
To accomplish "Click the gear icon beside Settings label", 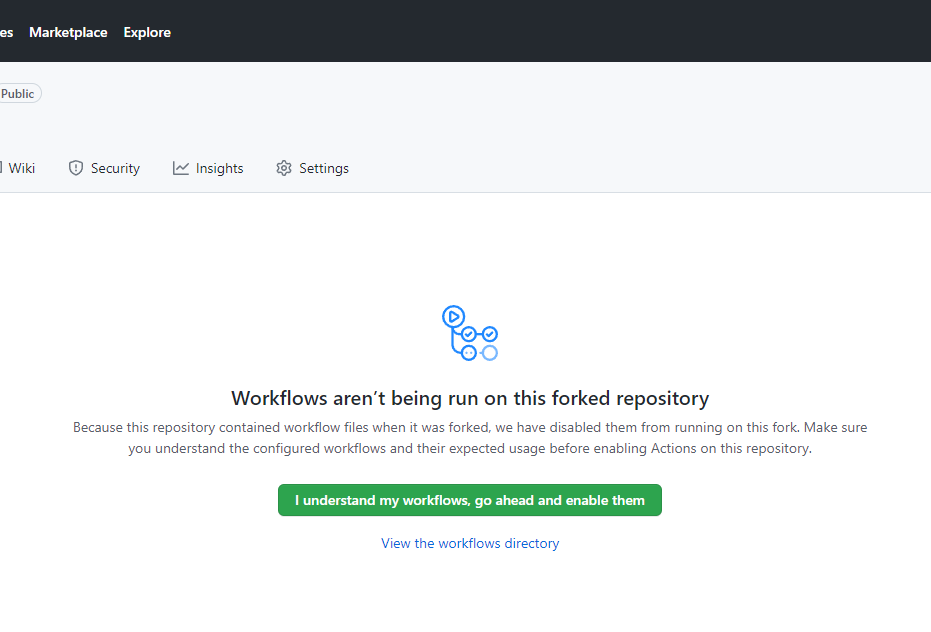I will coord(283,167).
